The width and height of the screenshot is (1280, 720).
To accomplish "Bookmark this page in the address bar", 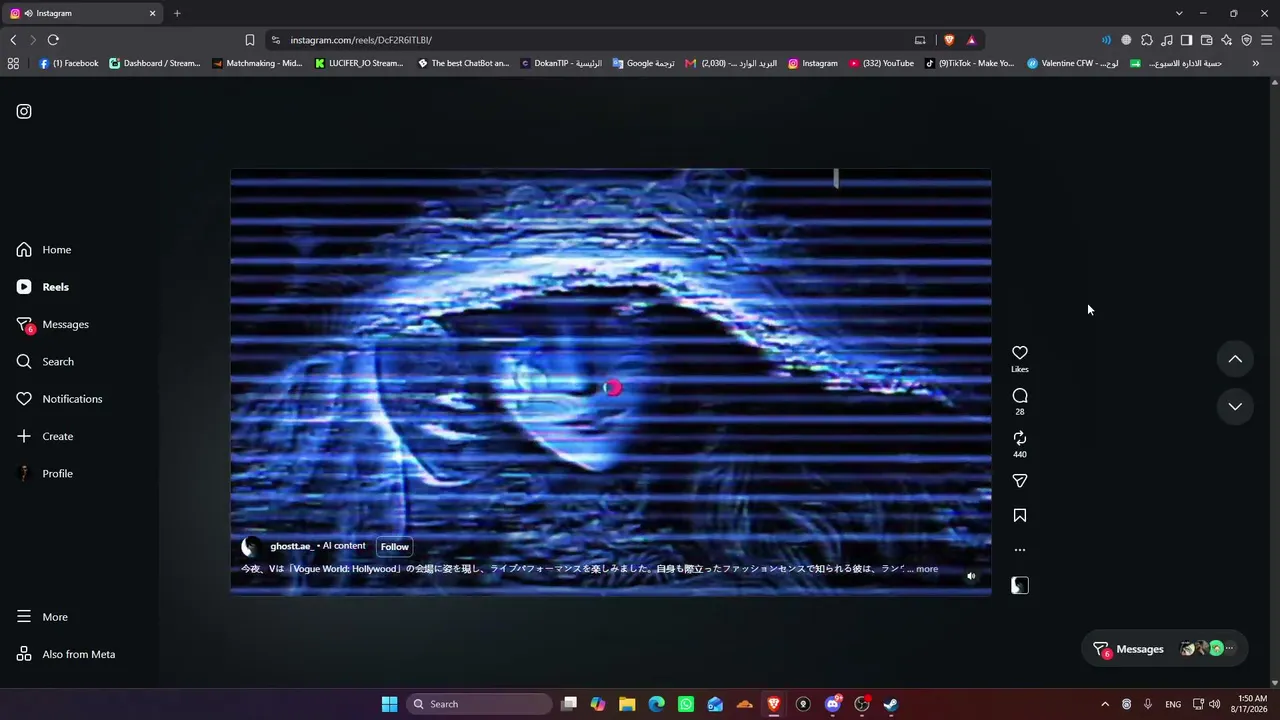I will [250, 40].
